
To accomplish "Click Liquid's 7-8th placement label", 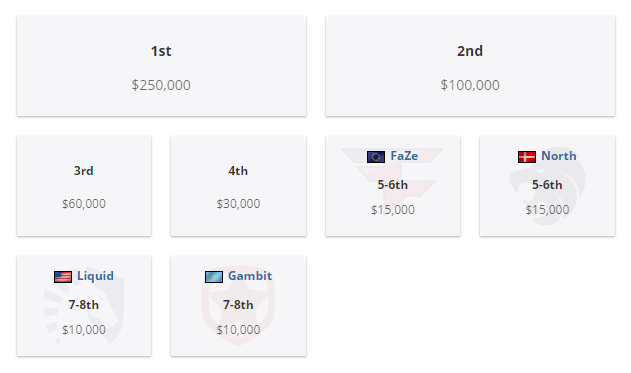I will coord(84,305).
